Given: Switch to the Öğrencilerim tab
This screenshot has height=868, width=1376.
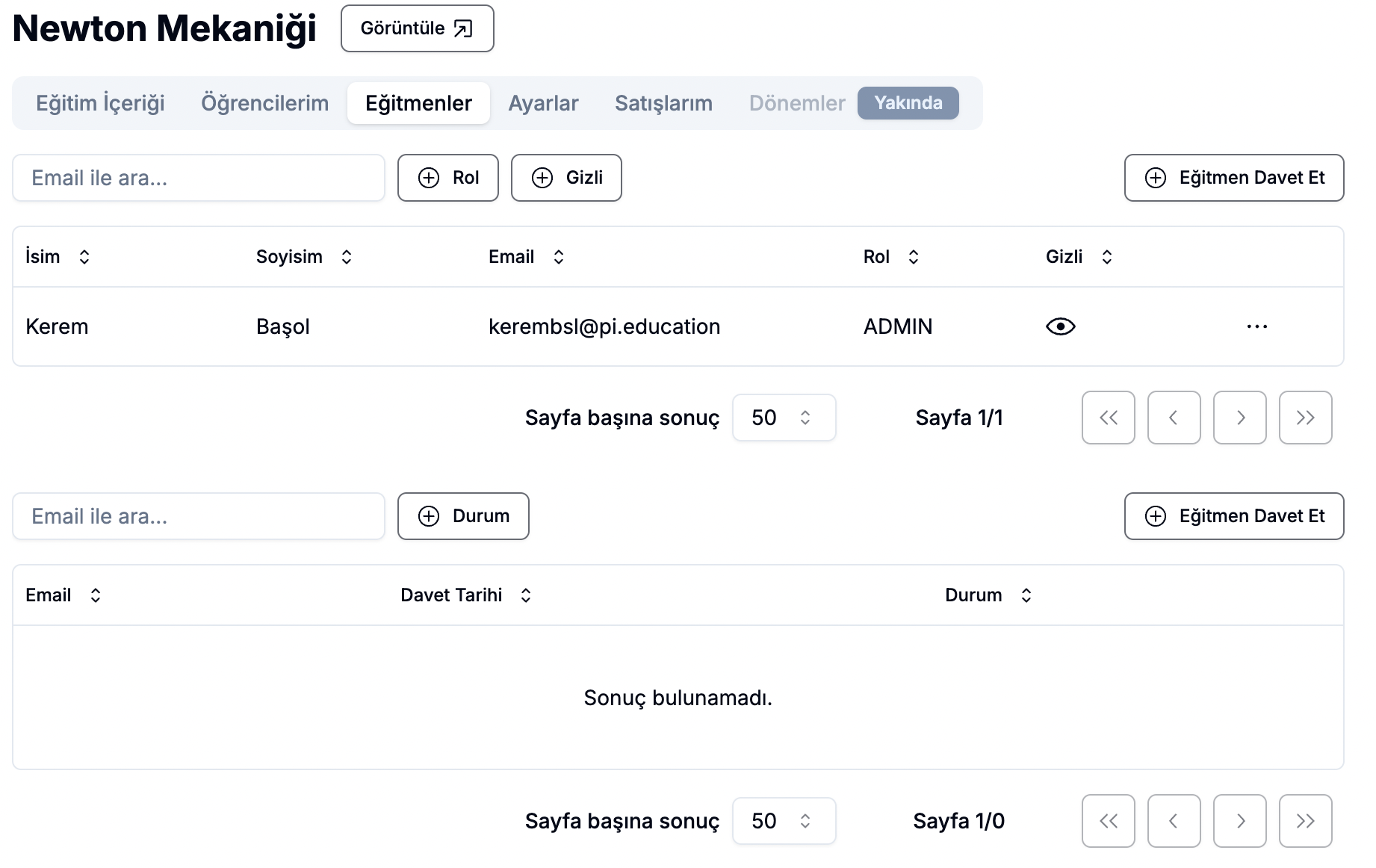Looking at the screenshot, I should click(264, 103).
